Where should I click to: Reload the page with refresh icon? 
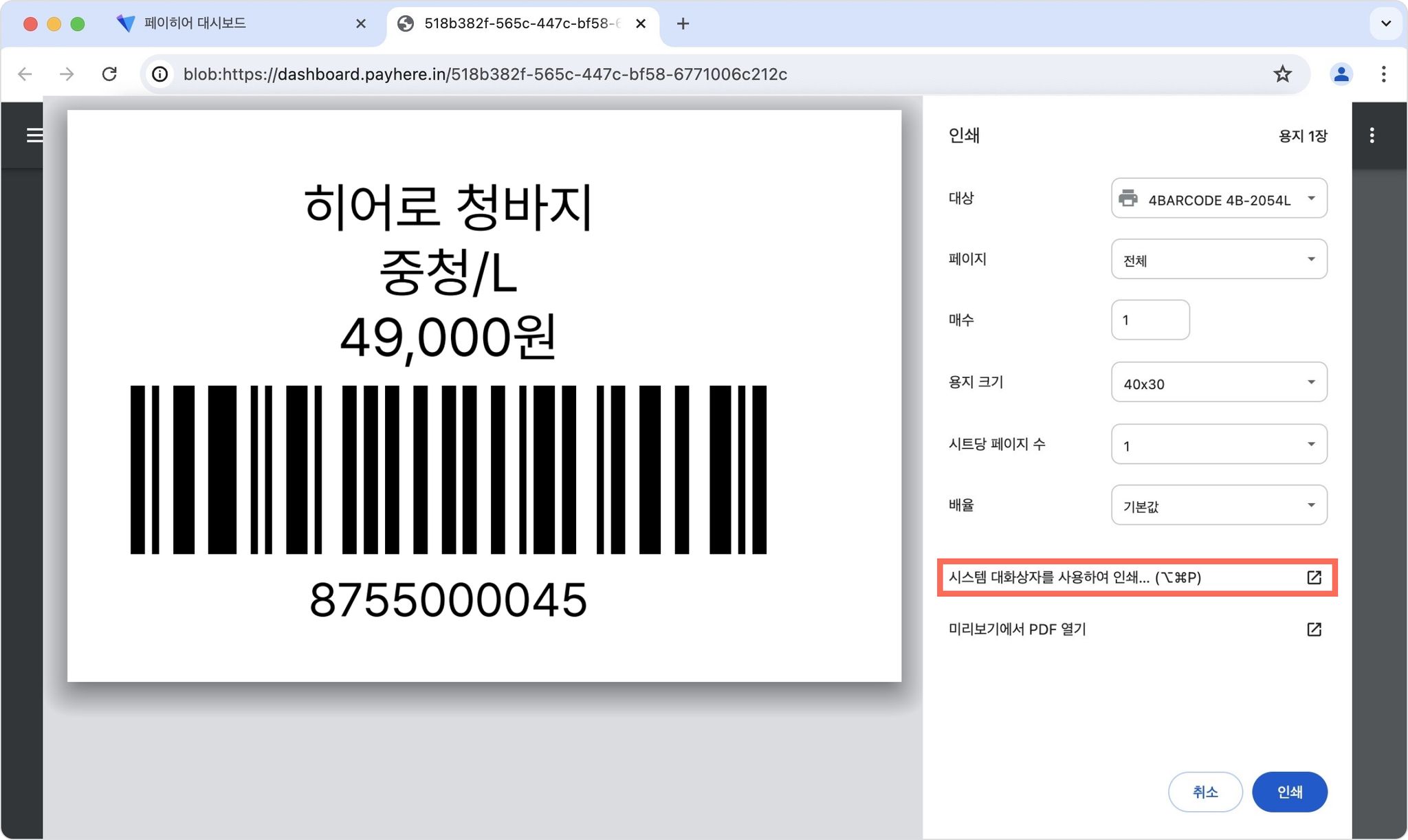[109, 74]
